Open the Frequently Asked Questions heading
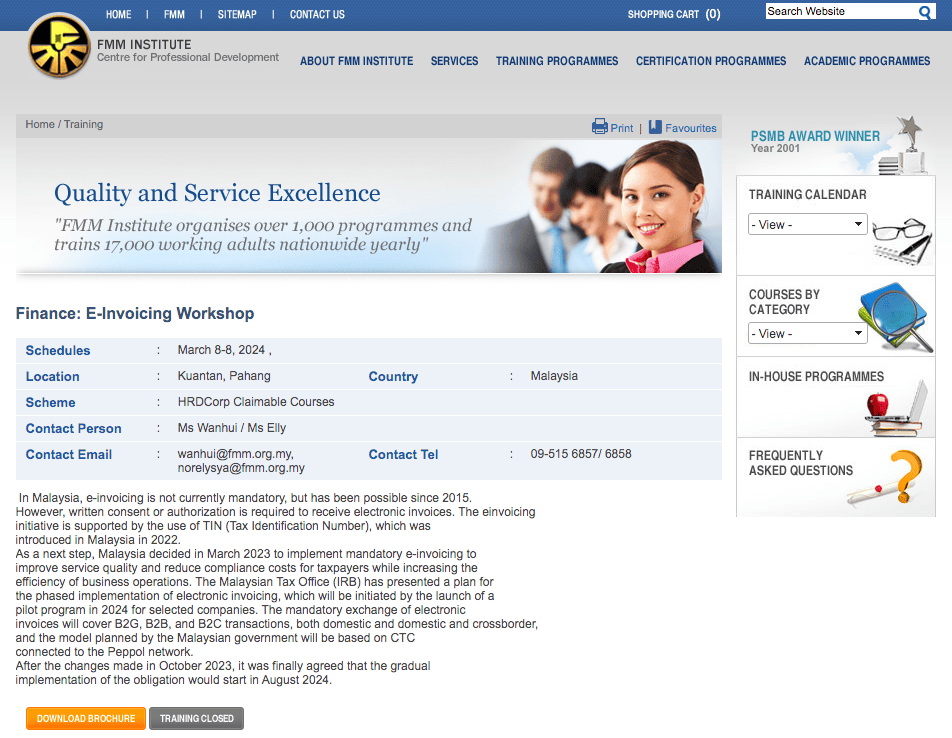Screen dimensions: 952x738 pyautogui.click(x=801, y=463)
